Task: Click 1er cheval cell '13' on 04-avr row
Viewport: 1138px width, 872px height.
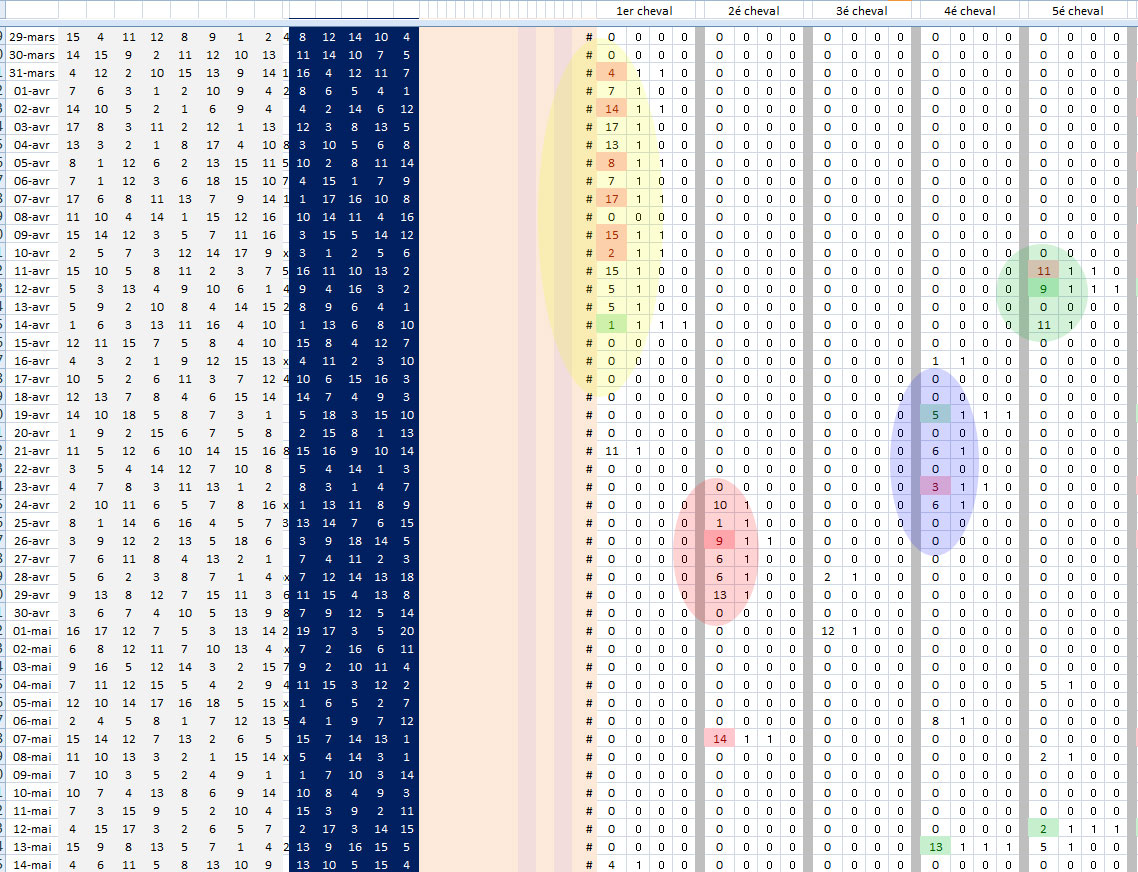Action: click(x=611, y=145)
